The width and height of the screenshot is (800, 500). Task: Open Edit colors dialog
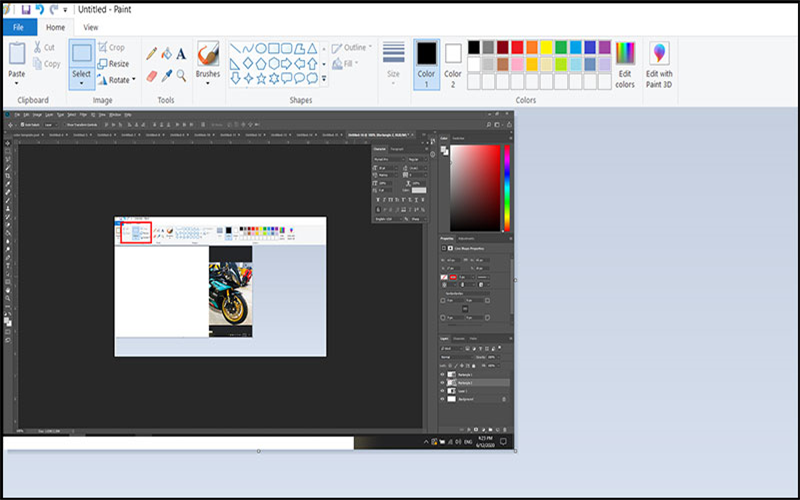click(x=625, y=65)
